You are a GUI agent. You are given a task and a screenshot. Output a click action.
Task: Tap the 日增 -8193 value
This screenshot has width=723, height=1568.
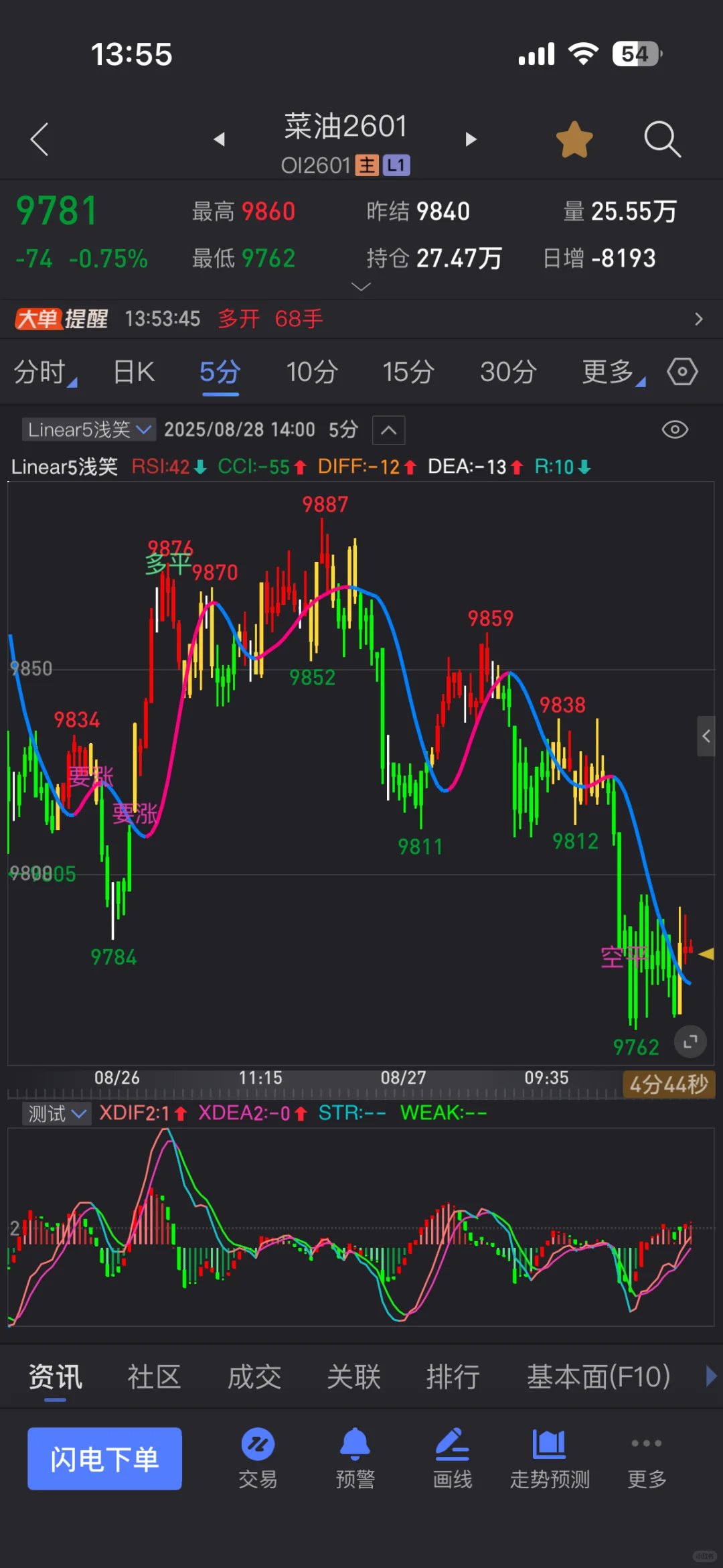click(599, 259)
